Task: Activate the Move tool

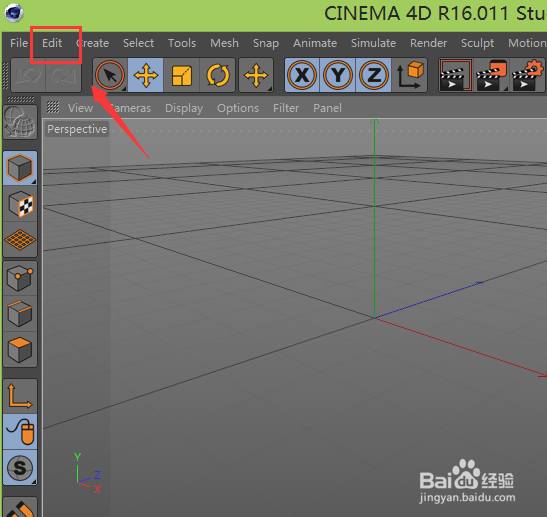Action: click(146, 75)
